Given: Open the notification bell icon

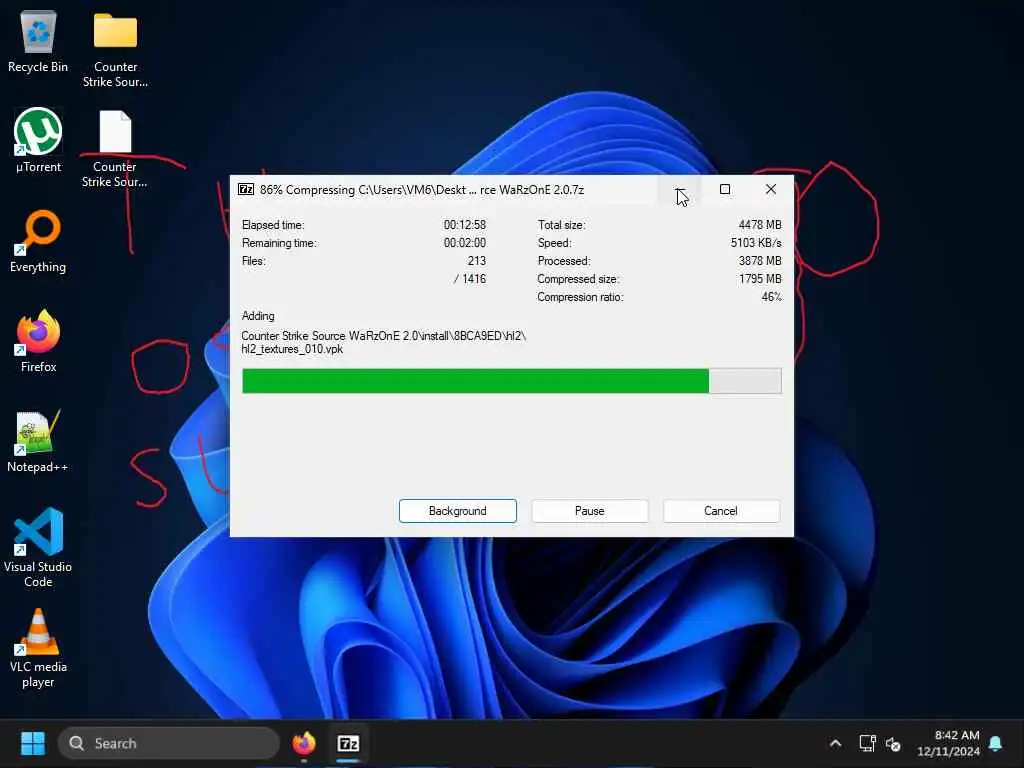Looking at the screenshot, I should click(x=996, y=743).
